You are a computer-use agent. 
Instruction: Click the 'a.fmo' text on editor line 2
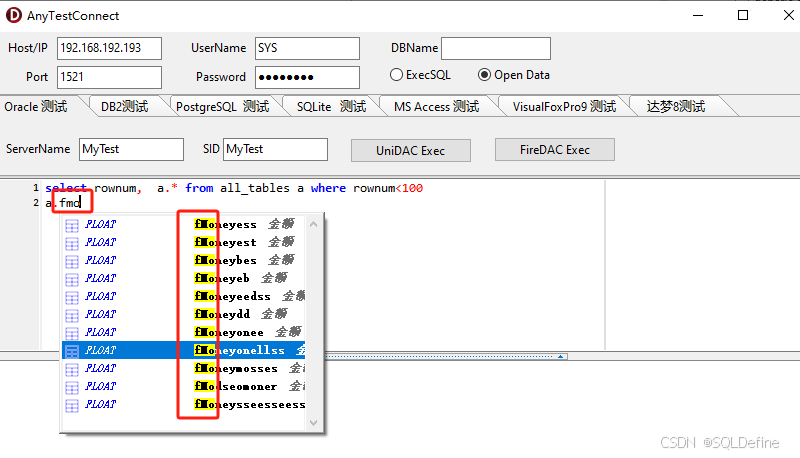click(63, 203)
